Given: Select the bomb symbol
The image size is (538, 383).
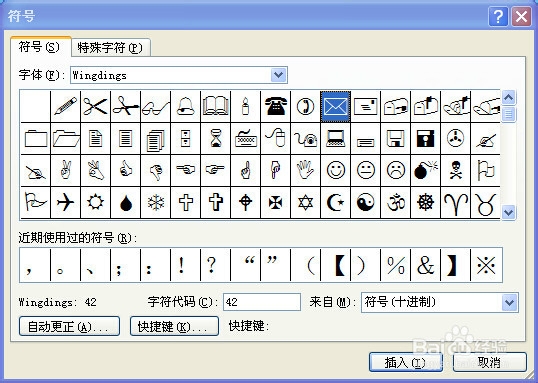Looking at the screenshot, I should click(x=426, y=170).
